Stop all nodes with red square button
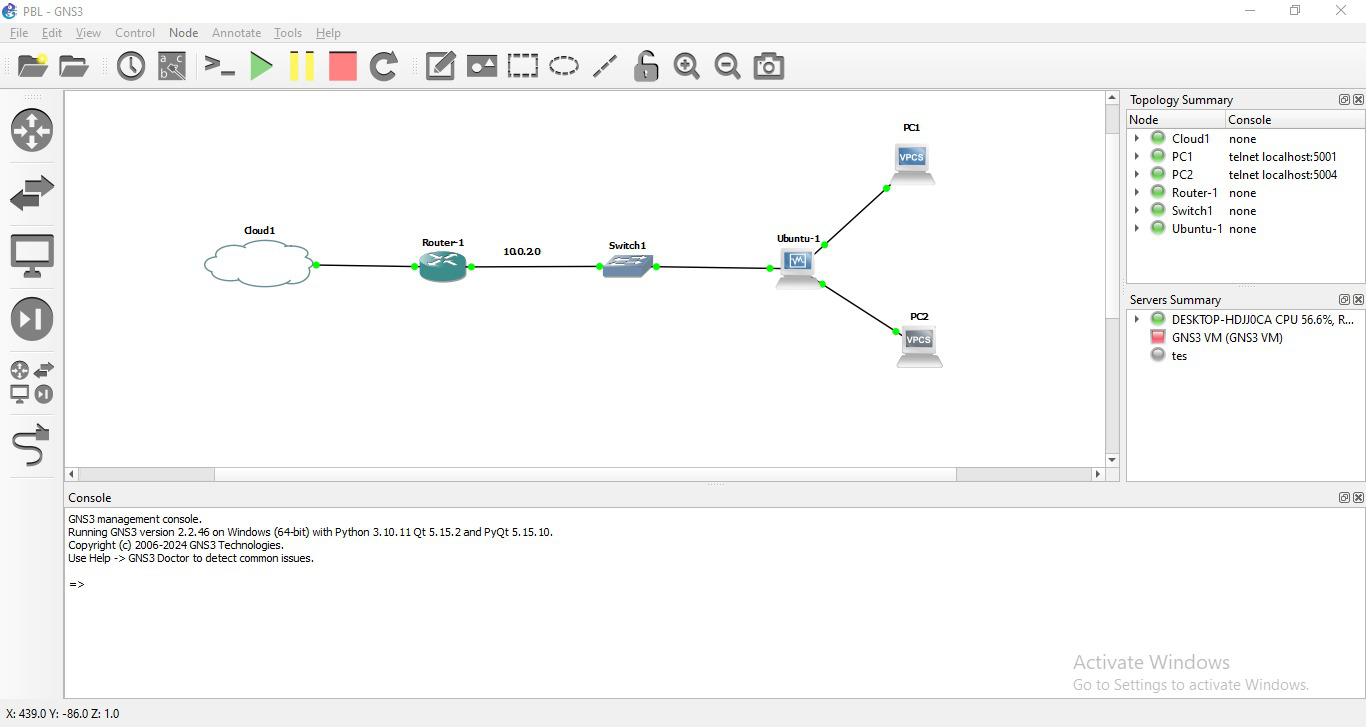 coord(343,66)
